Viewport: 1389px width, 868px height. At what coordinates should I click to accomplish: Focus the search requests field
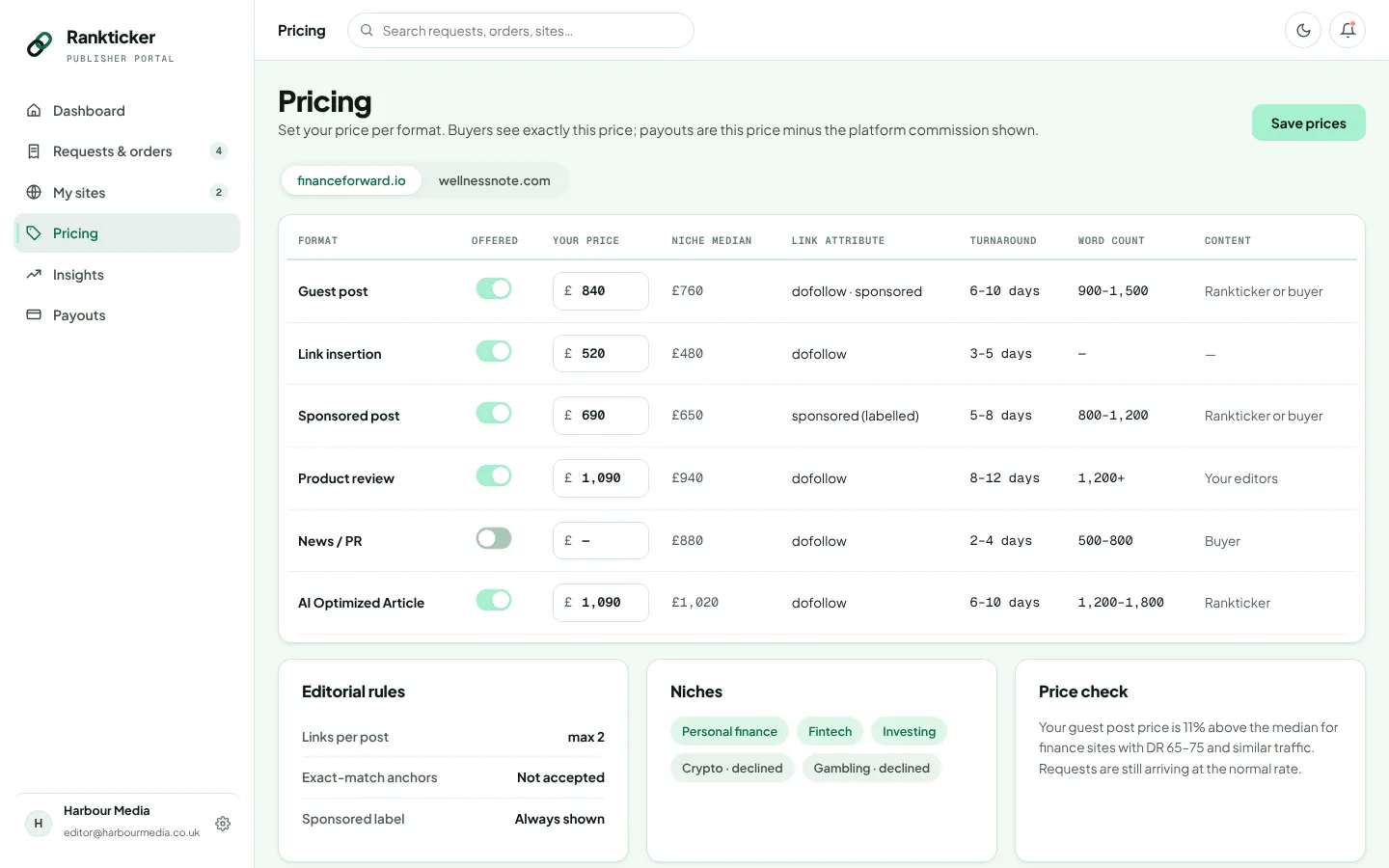coord(521,31)
